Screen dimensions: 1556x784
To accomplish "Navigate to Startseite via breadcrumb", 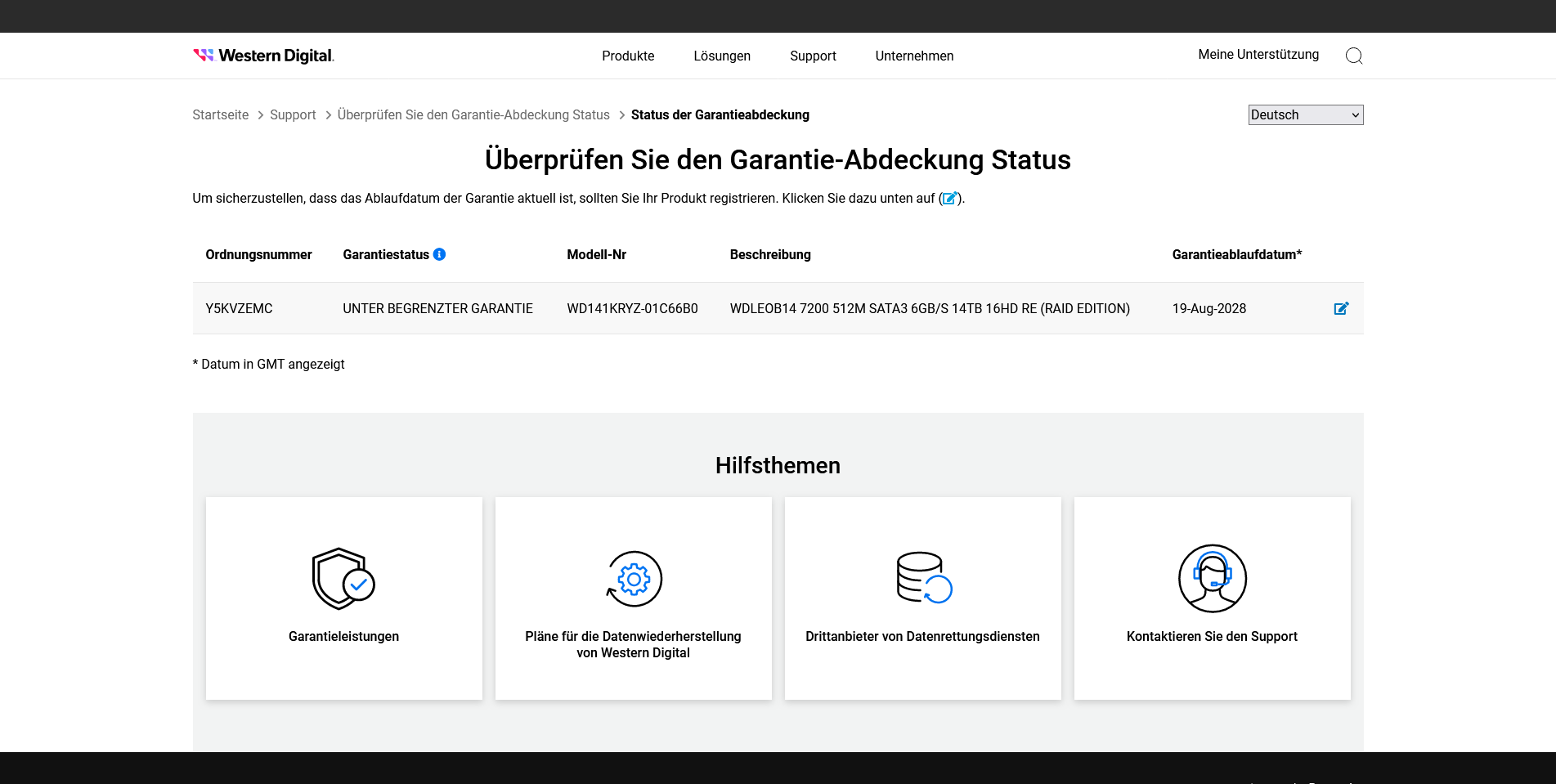I will (x=220, y=114).
